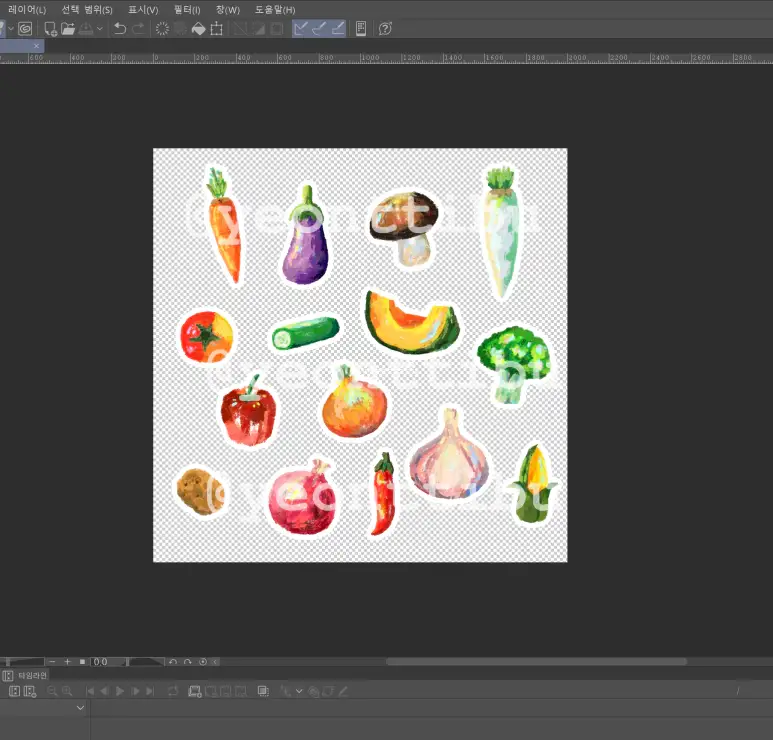The height and width of the screenshot is (740, 773).
Task: Expand the dropdown arrow beside save icon
Action: click(100, 29)
